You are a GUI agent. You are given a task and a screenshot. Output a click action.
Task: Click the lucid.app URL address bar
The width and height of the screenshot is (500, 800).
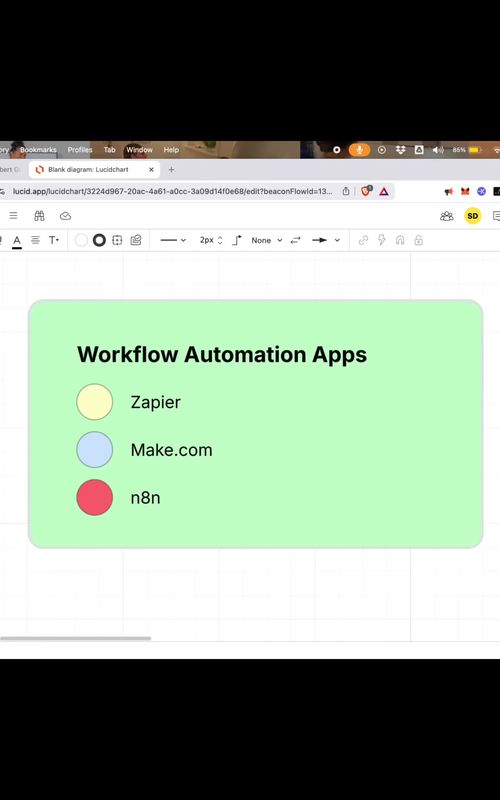[x=172, y=191]
